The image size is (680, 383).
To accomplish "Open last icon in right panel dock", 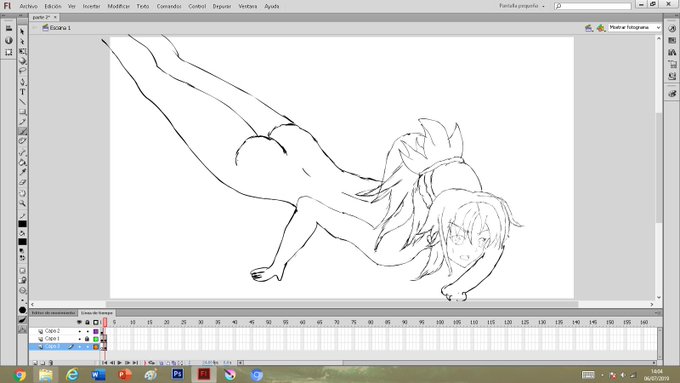I will pyautogui.click(x=672, y=93).
